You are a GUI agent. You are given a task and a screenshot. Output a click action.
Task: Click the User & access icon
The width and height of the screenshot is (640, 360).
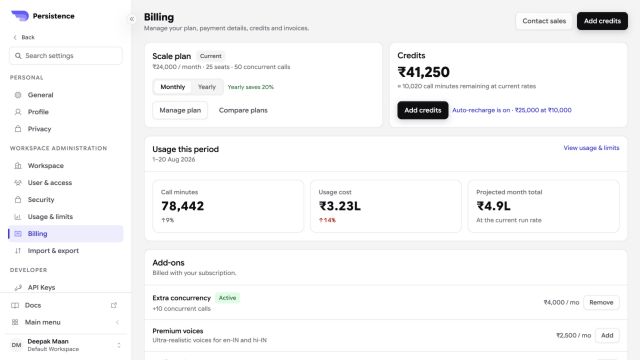click(18, 182)
